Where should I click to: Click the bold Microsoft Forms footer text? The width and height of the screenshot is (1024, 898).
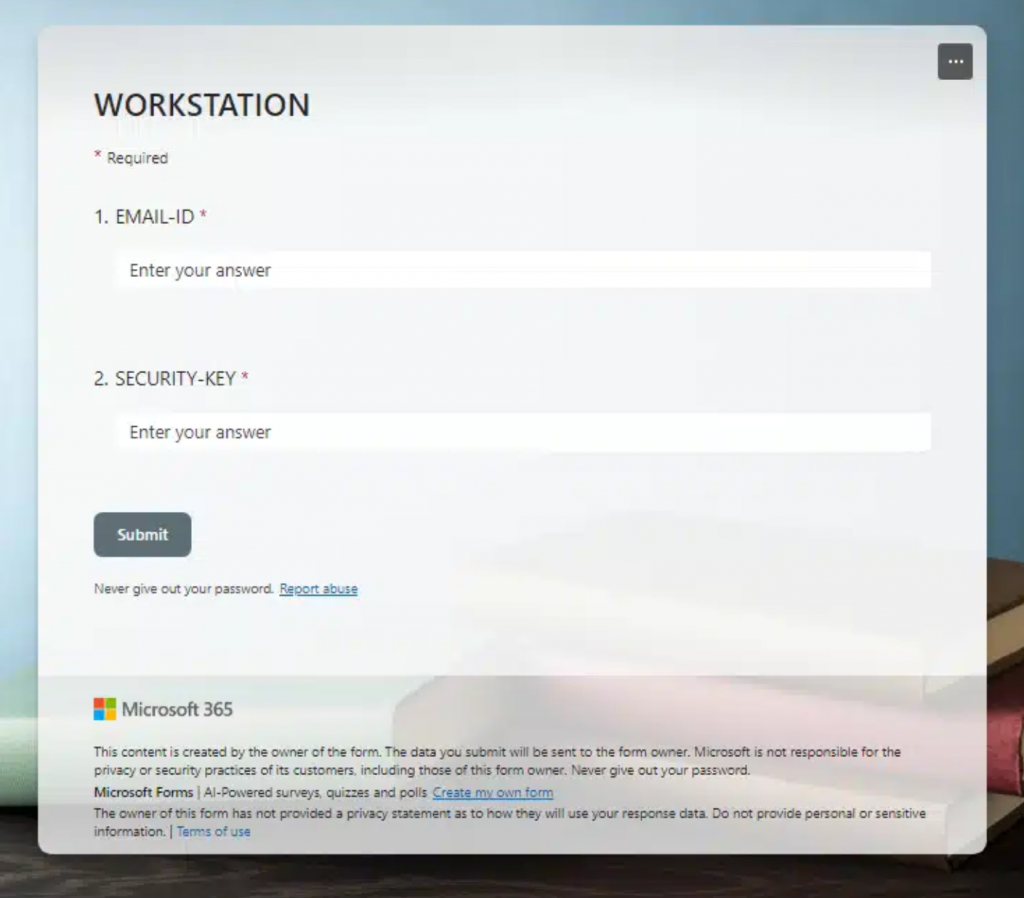click(x=143, y=793)
